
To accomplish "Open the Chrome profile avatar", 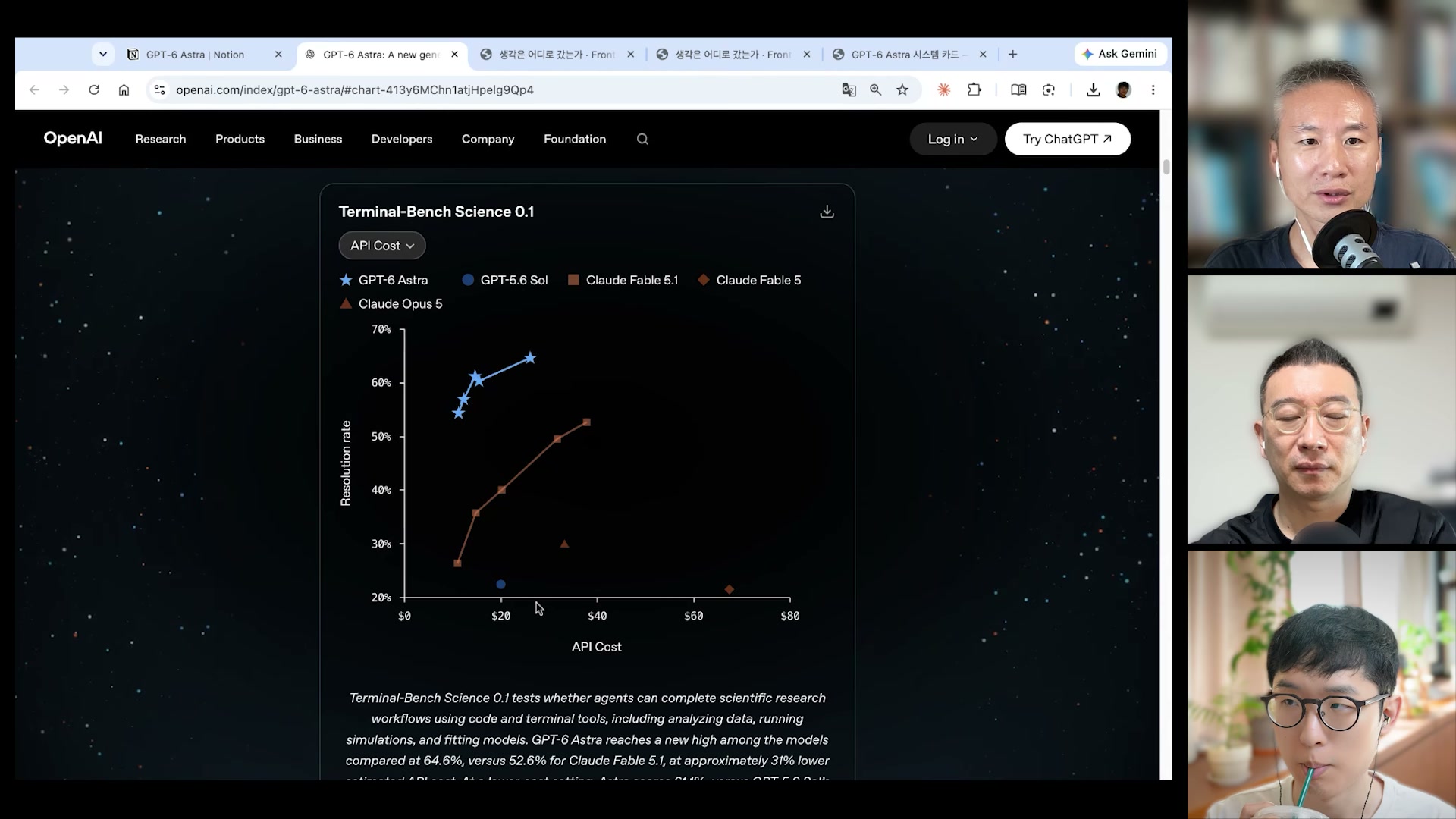I will pyautogui.click(x=1123, y=89).
